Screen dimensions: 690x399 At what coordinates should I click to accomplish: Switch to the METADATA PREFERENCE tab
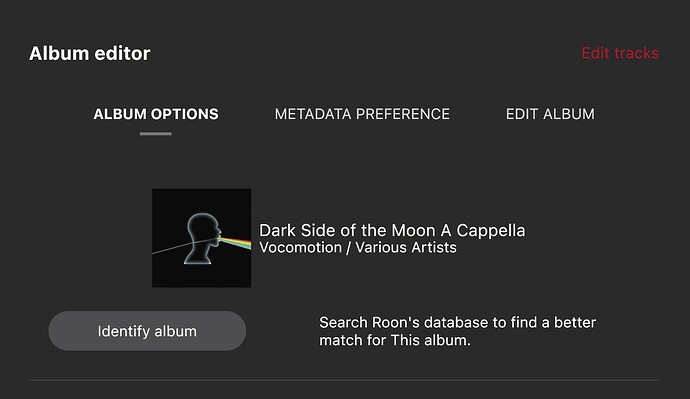[362, 114]
